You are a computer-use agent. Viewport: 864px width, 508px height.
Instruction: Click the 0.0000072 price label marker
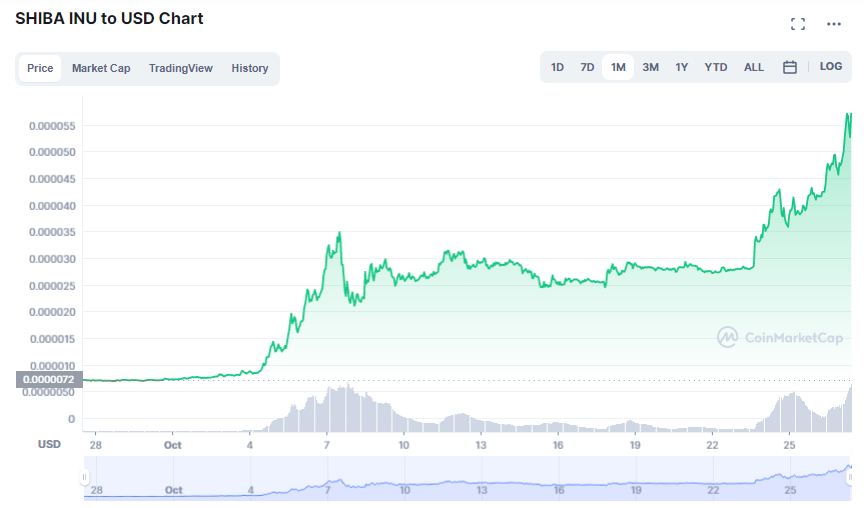48,380
